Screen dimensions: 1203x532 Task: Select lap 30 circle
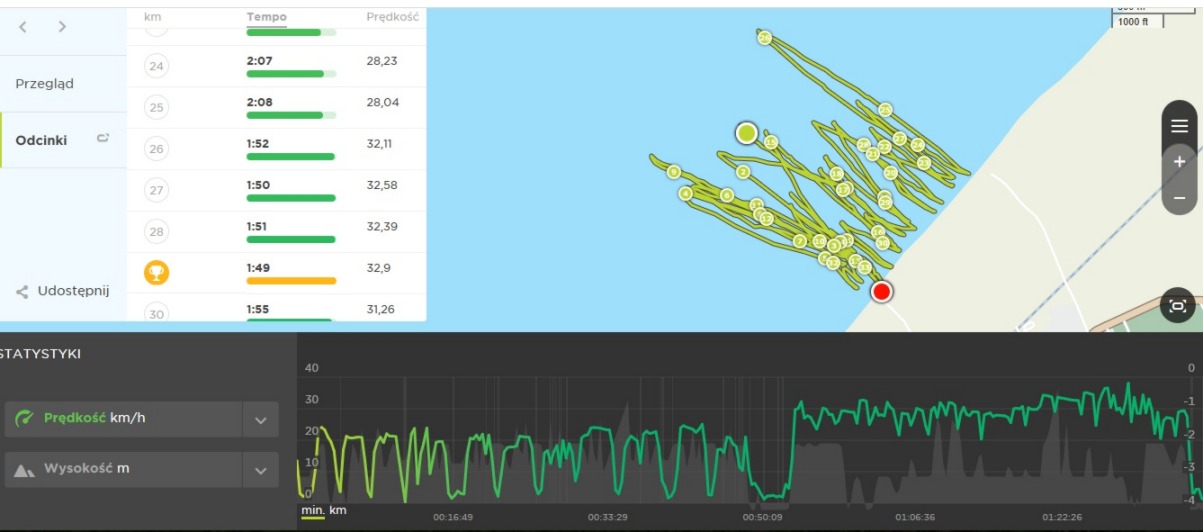point(156,314)
